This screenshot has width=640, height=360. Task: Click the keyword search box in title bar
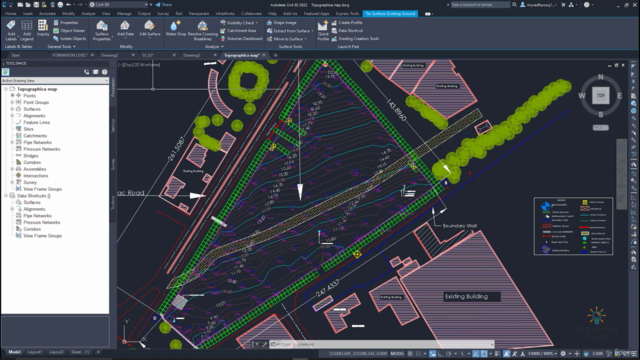click(480, 4)
